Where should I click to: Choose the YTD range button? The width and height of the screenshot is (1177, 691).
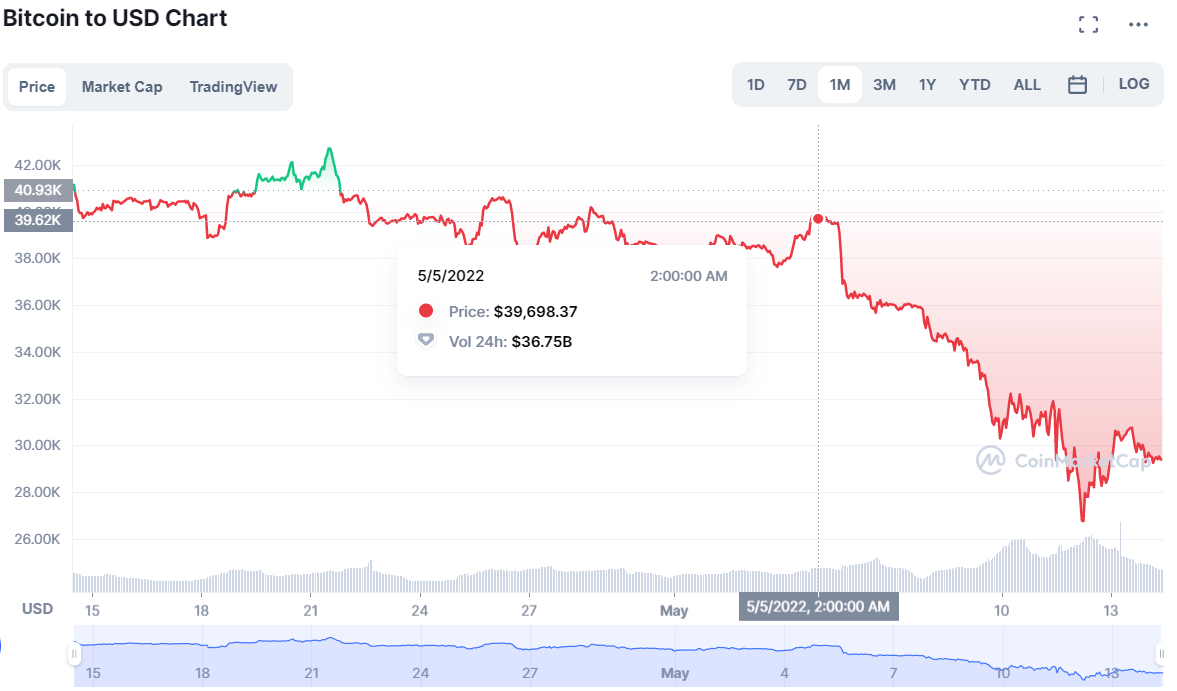(974, 85)
